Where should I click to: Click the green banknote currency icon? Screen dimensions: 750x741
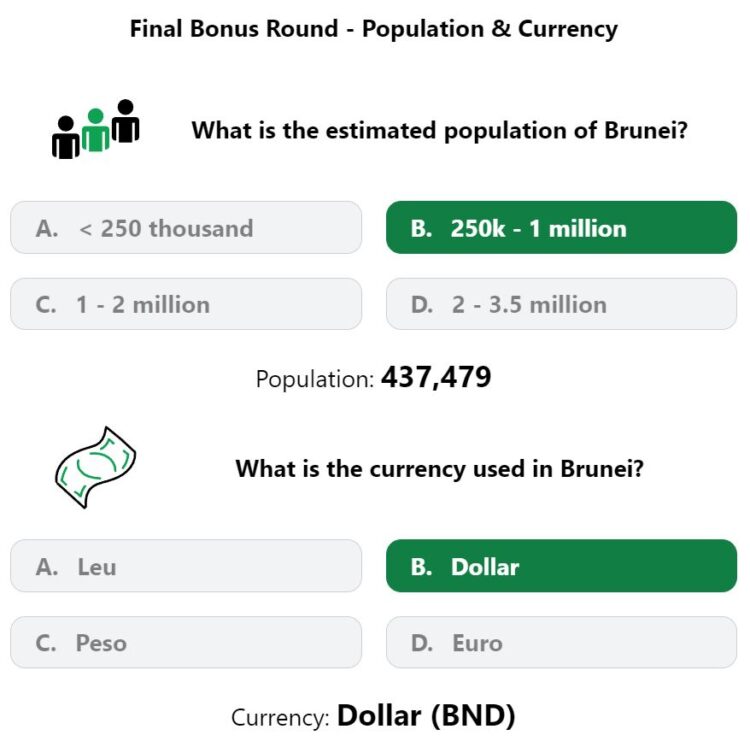[x=94, y=467]
